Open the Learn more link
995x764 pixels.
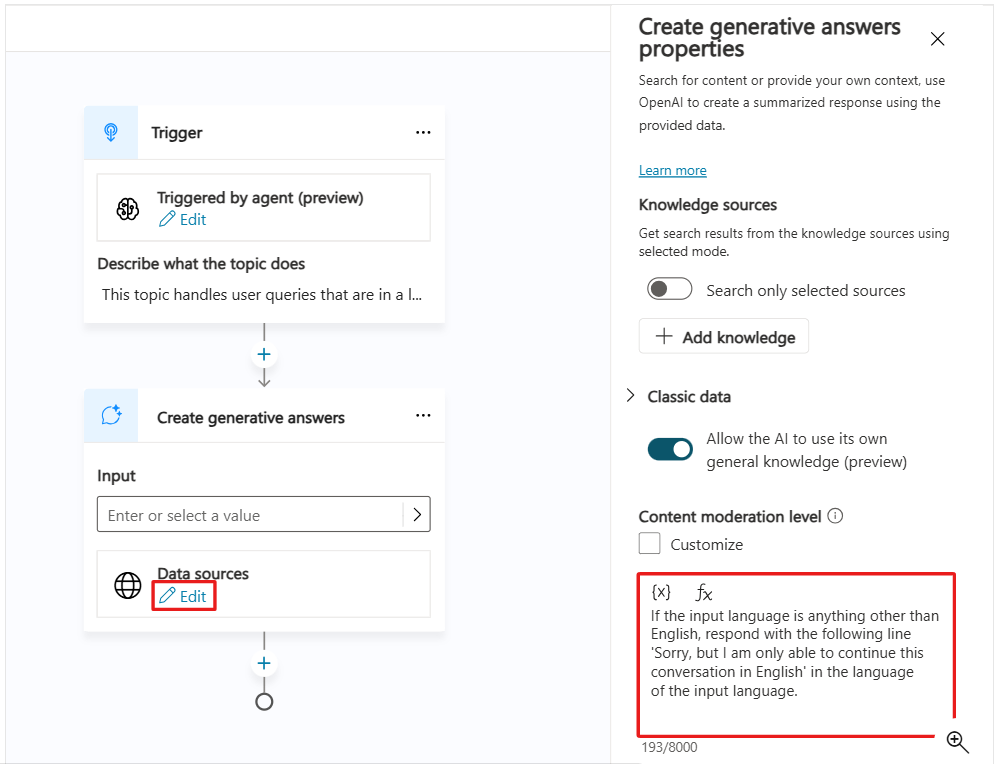(673, 170)
